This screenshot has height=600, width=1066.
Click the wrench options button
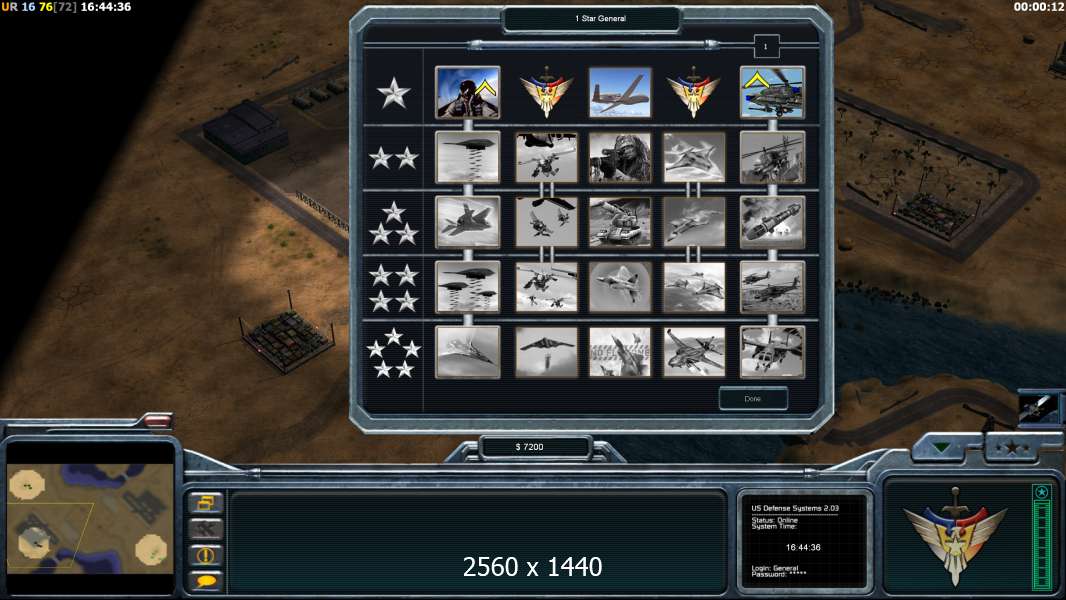coord(205,529)
